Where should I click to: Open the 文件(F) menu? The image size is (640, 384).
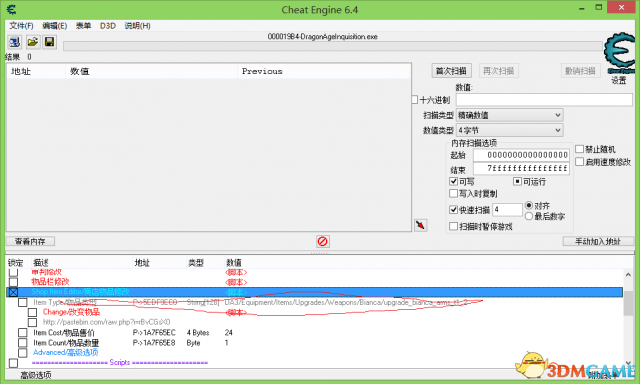[x=21, y=26]
